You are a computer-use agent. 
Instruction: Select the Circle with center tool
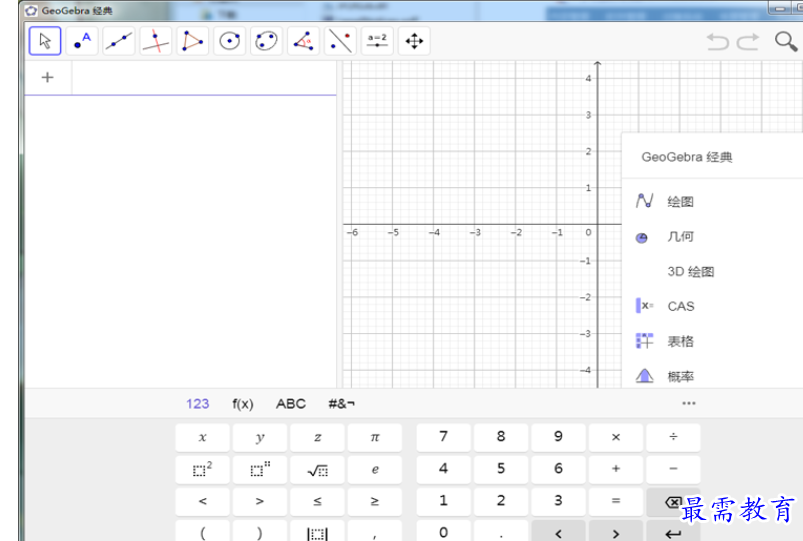(x=229, y=41)
